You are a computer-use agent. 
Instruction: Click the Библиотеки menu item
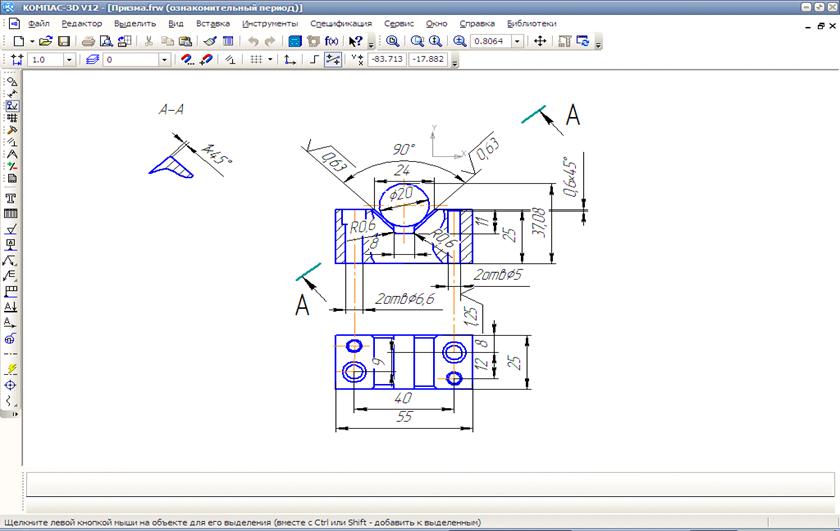click(532, 22)
